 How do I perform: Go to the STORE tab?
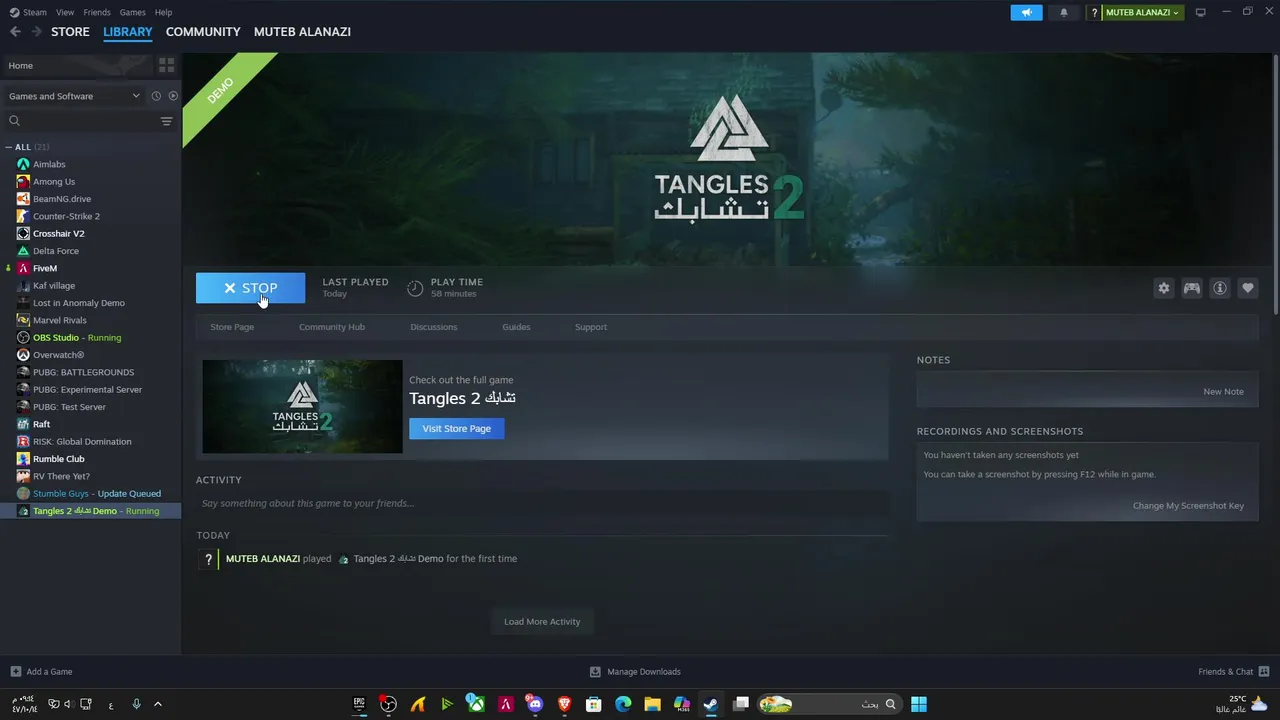(70, 32)
